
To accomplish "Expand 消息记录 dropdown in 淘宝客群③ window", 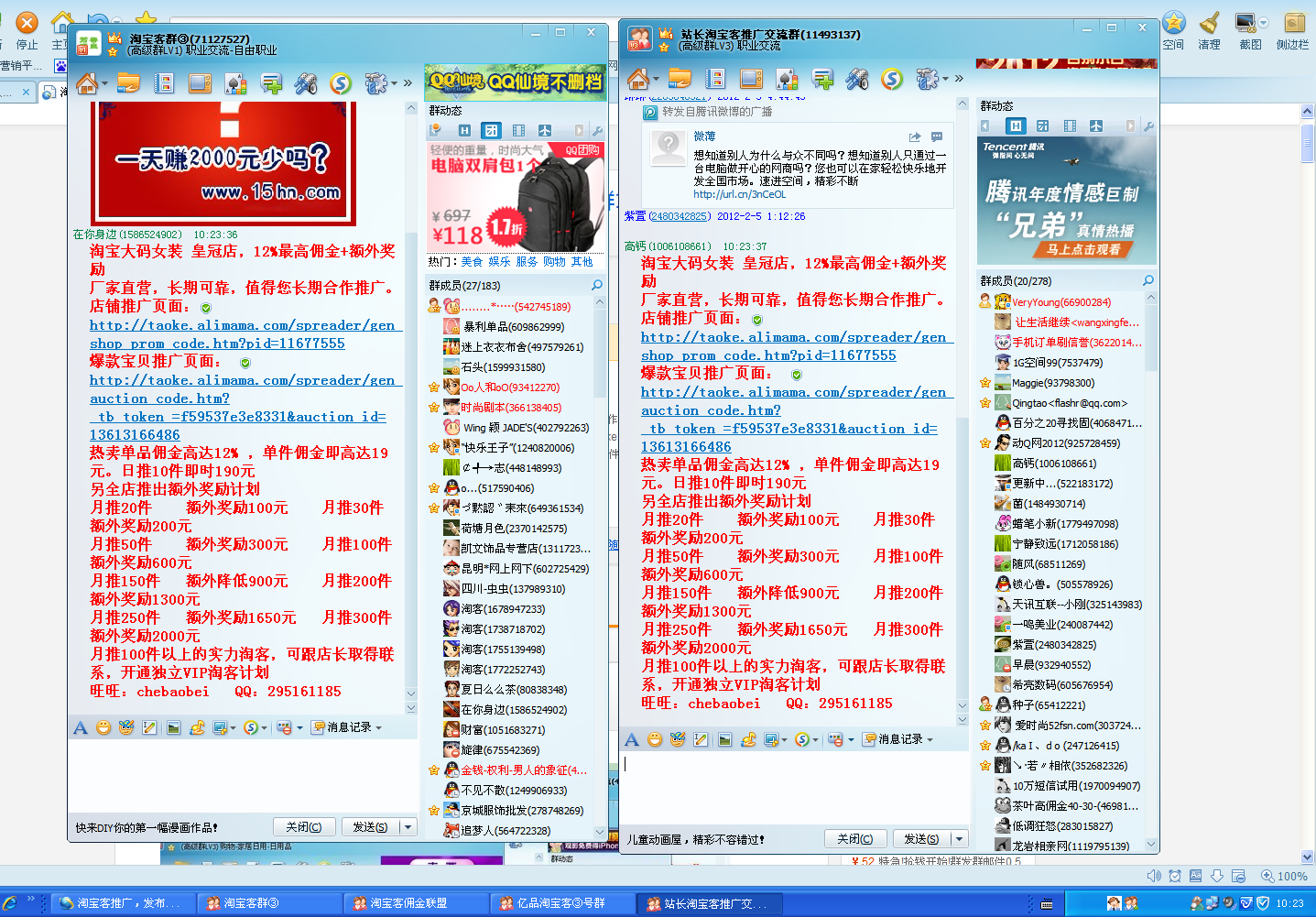I will tap(378, 727).
